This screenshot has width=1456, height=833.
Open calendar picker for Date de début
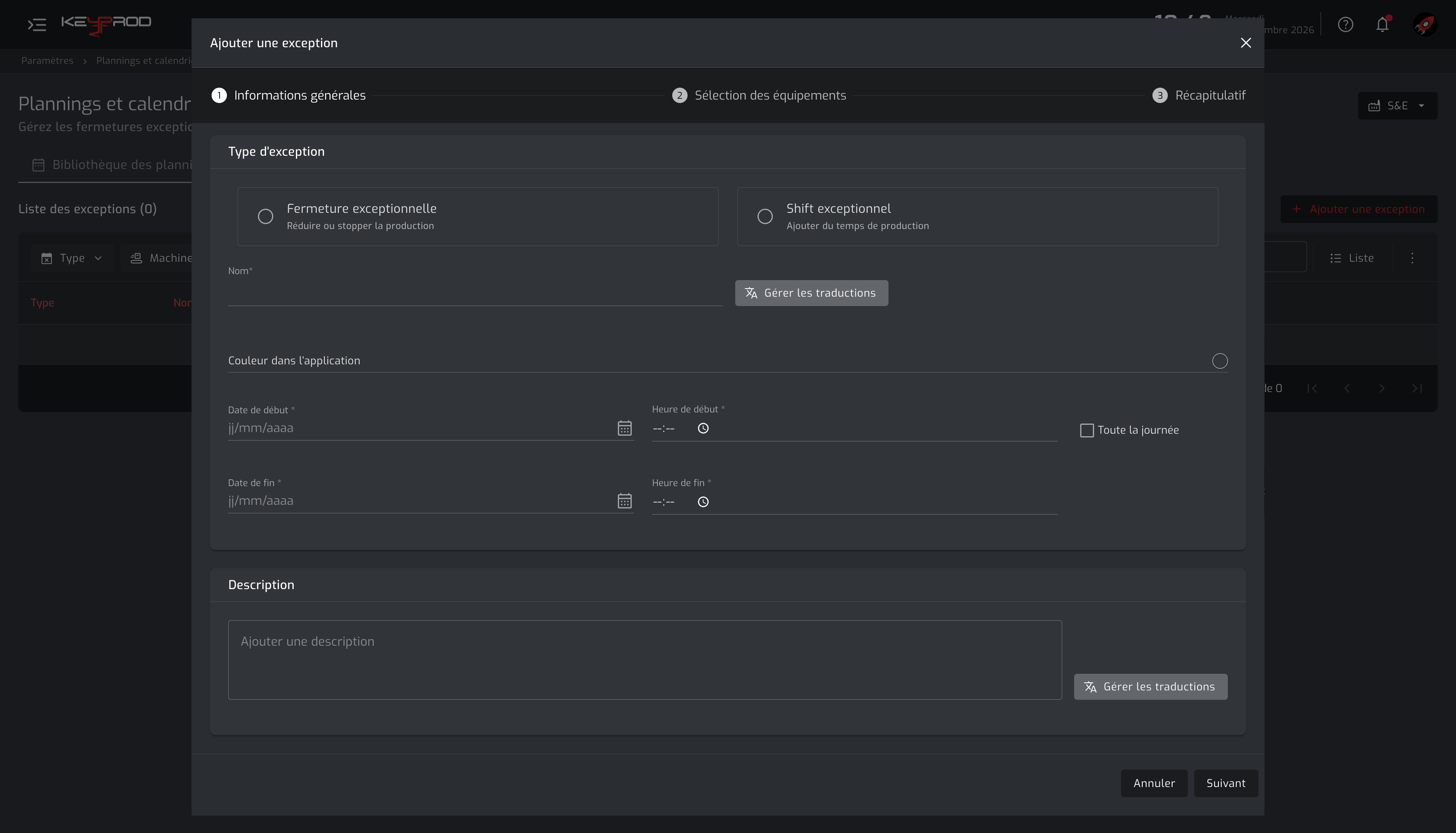coord(625,428)
